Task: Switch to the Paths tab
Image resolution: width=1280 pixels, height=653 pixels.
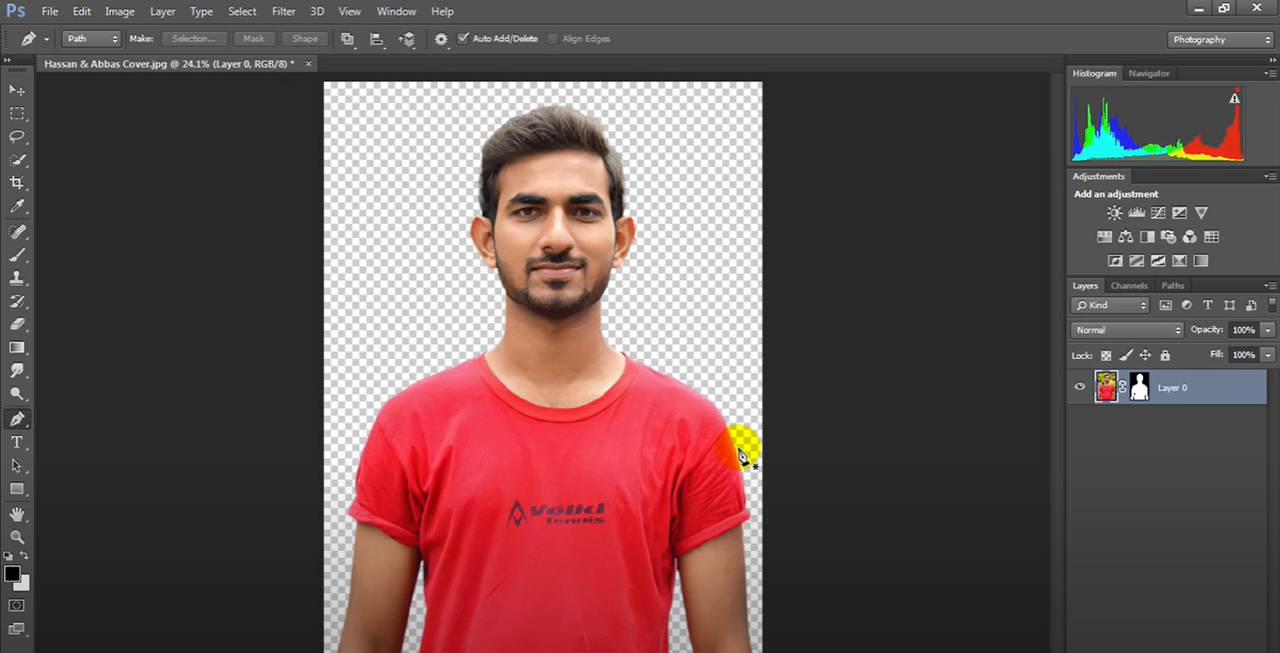Action: point(1173,286)
